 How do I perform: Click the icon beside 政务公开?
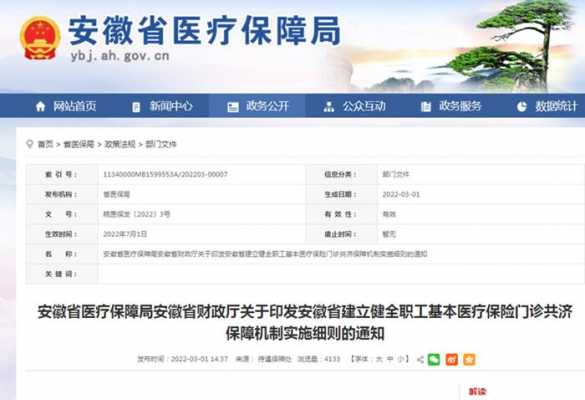pyautogui.click(x=233, y=107)
